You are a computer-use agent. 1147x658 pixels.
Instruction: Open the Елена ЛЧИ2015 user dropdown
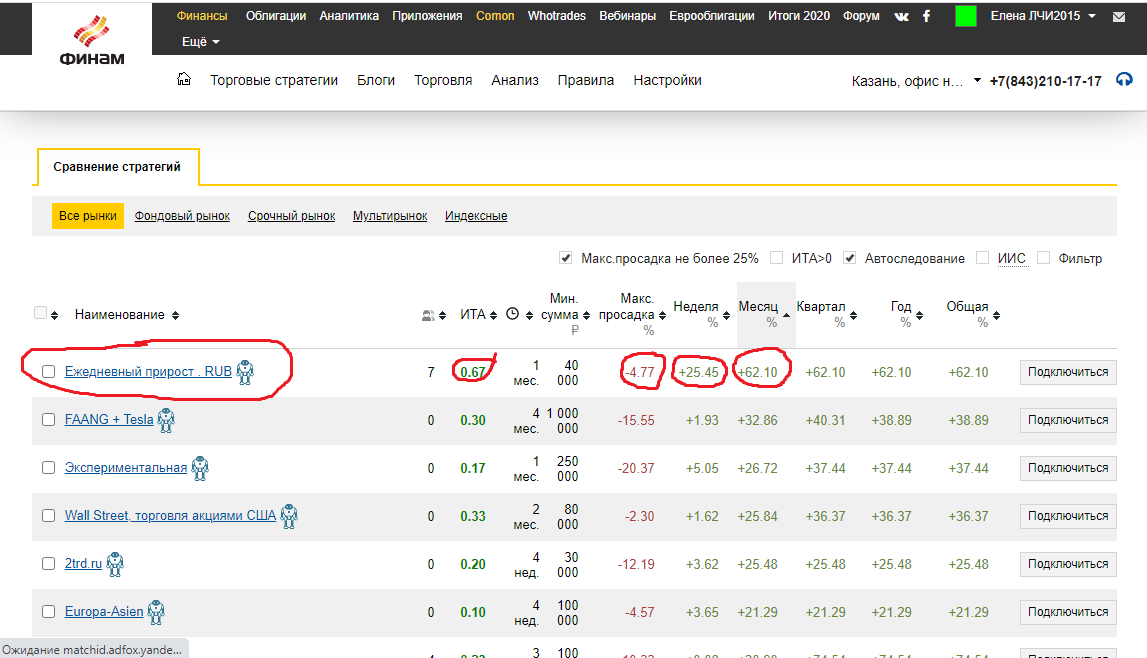tap(1043, 16)
